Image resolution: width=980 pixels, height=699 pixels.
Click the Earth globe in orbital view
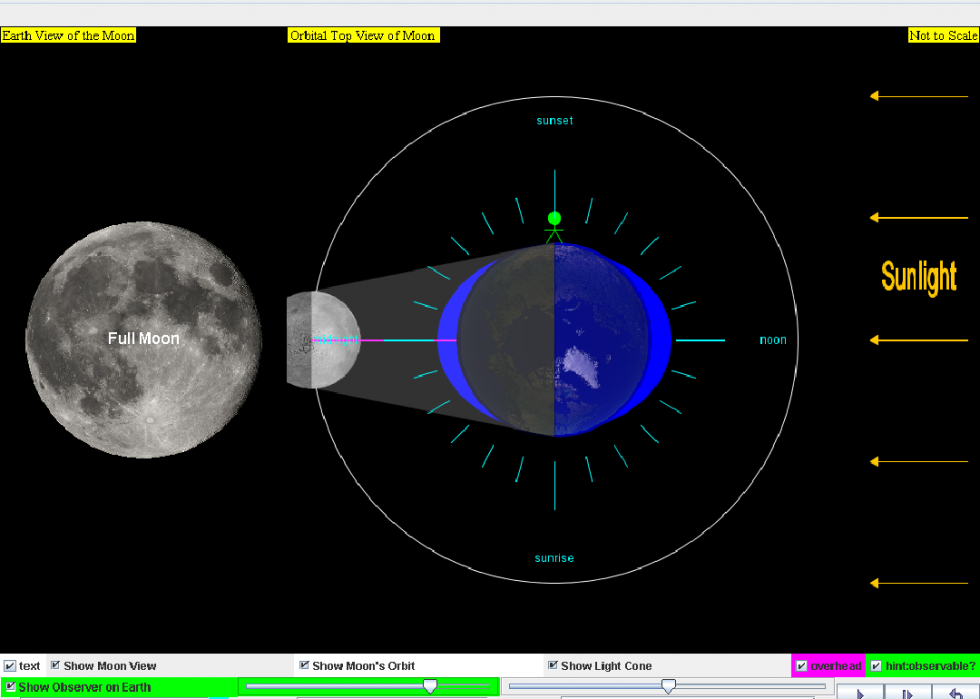pyautogui.click(x=554, y=339)
